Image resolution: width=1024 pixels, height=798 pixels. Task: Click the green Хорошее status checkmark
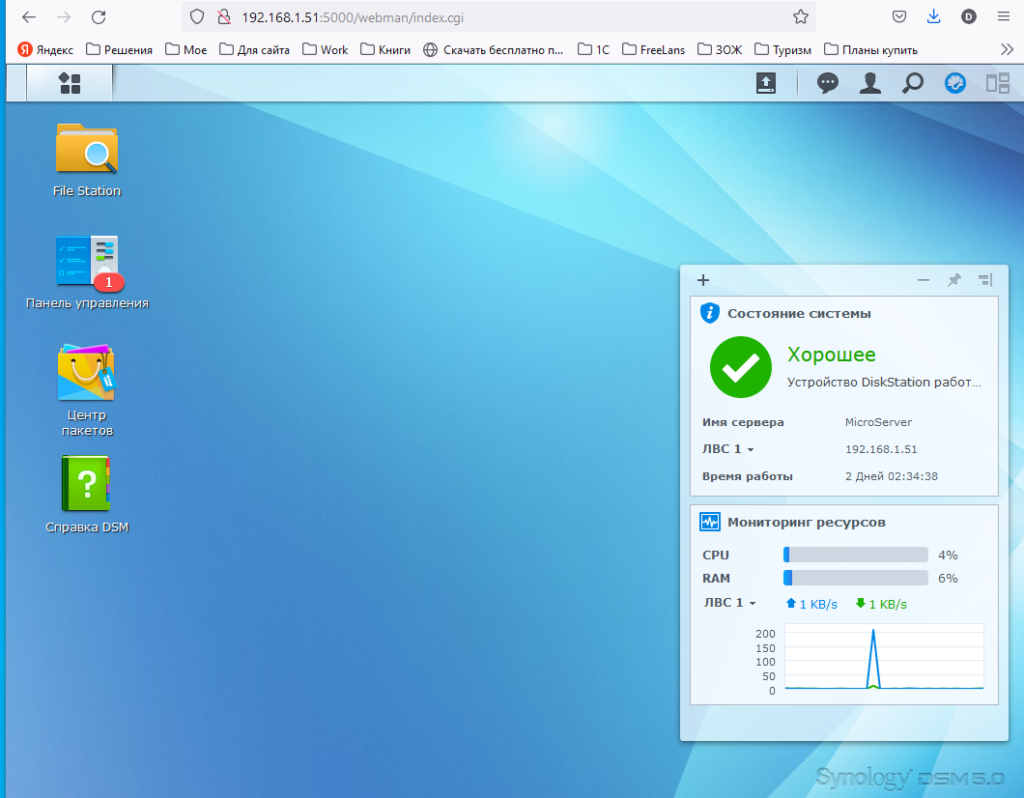741,367
